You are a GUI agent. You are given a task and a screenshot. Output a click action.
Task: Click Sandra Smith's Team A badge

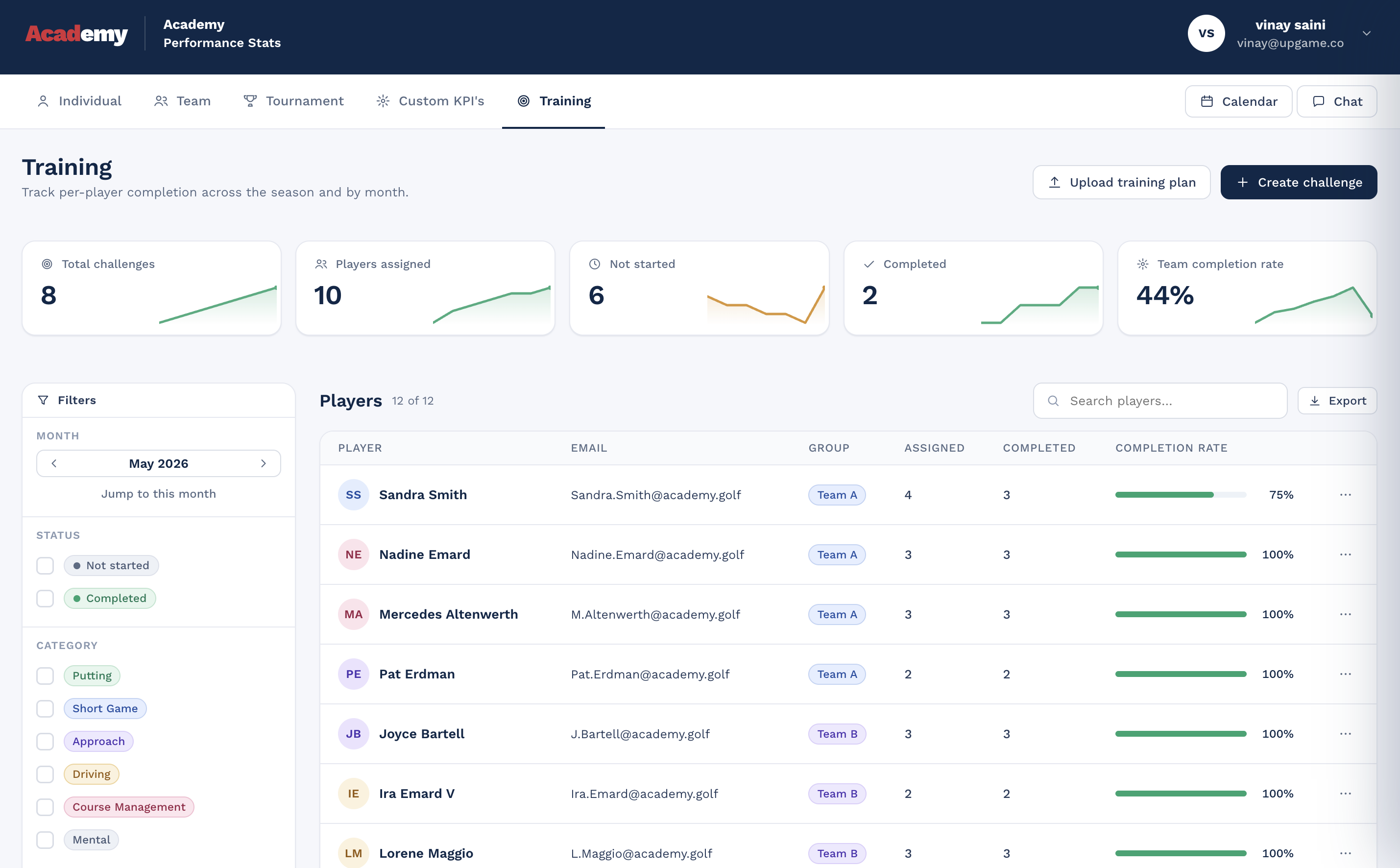coord(837,495)
